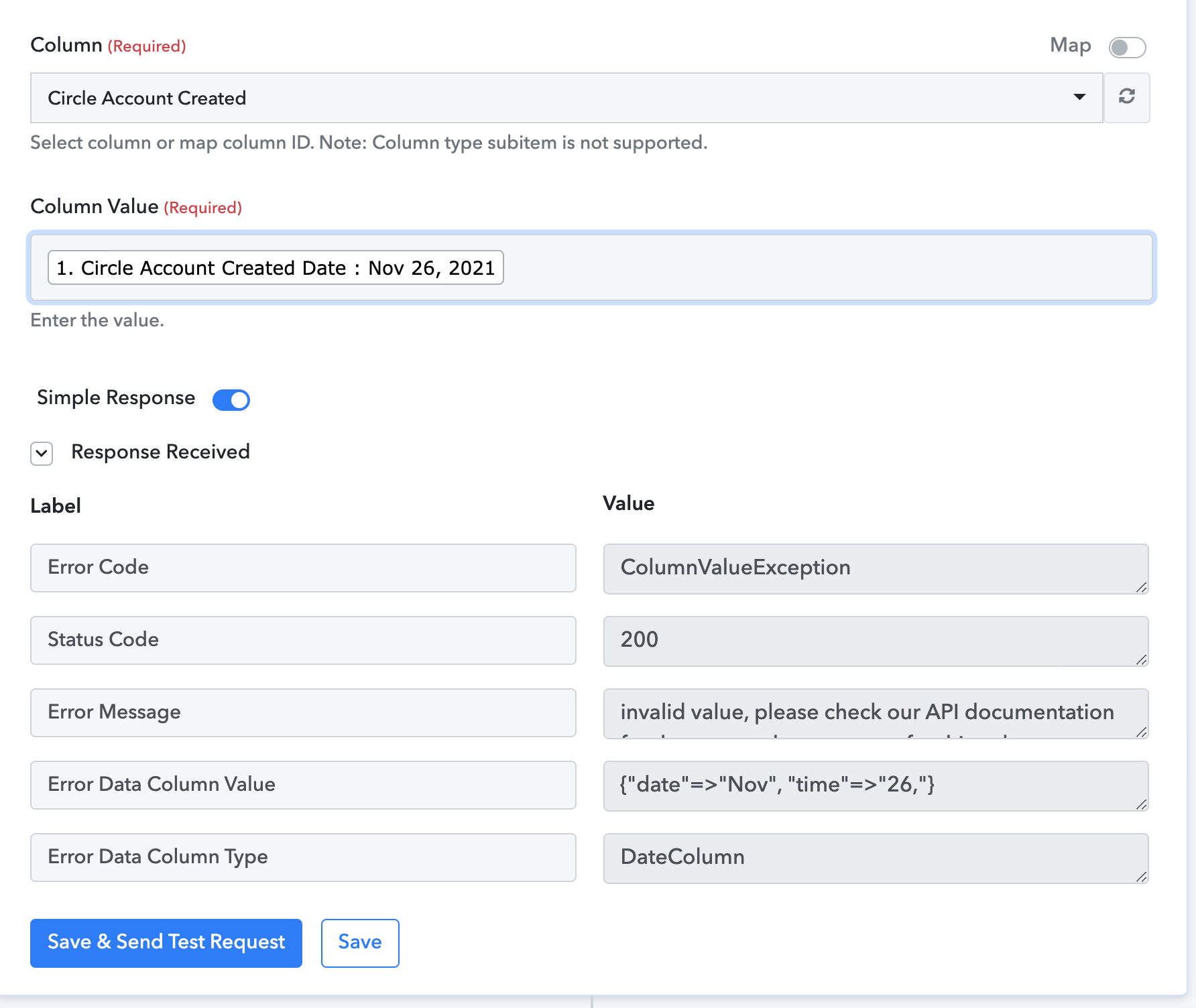
Task: Select the Circle Account Created Date mapped tag
Action: coord(276,267)
